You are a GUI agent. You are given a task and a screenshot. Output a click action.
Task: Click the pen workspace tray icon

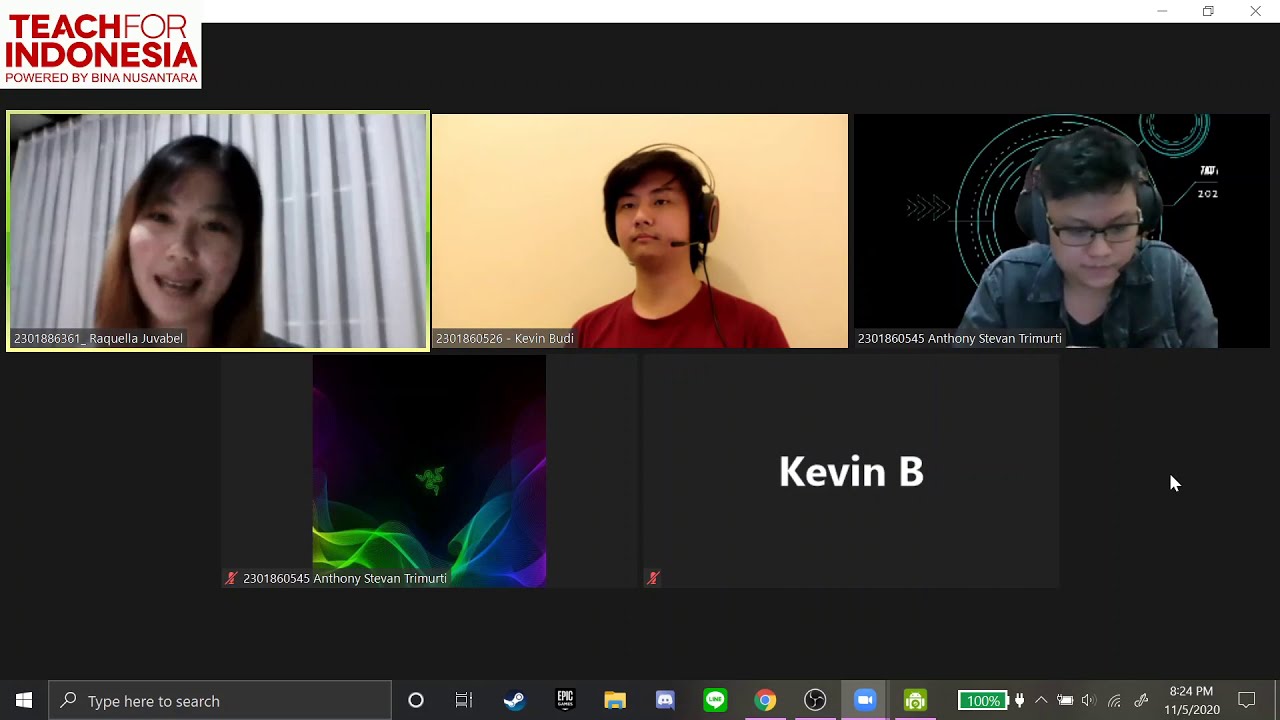tap(1141, 701)
